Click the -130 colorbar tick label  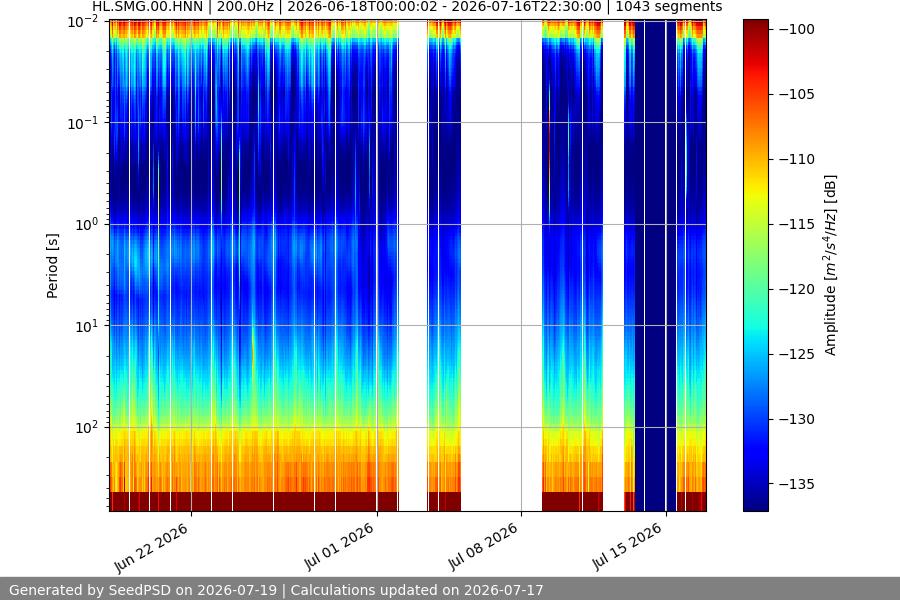click(x=797, y=419)
